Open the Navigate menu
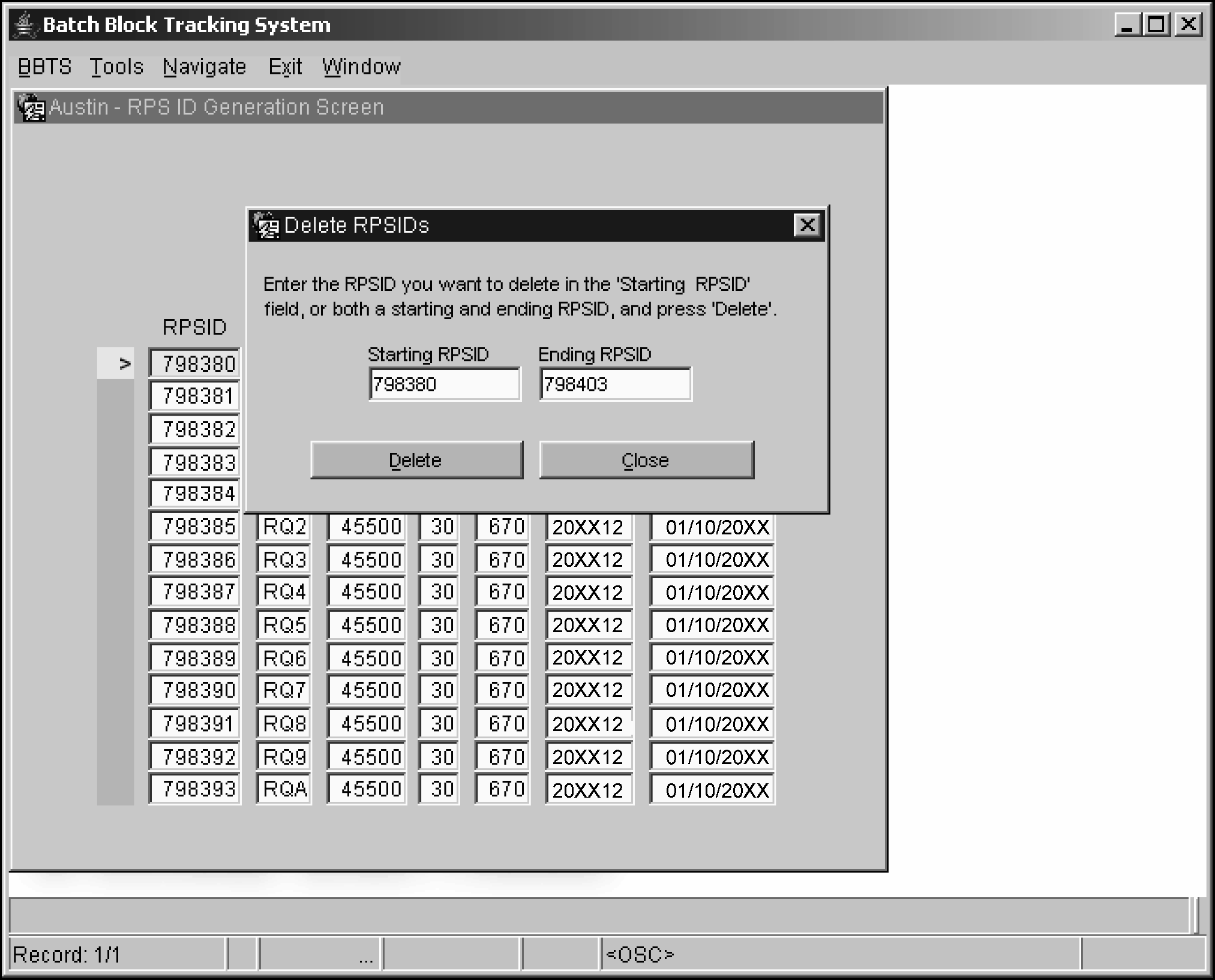This screenshot has width=1215, height=980. pyautogui.click(x=204, y=67)
